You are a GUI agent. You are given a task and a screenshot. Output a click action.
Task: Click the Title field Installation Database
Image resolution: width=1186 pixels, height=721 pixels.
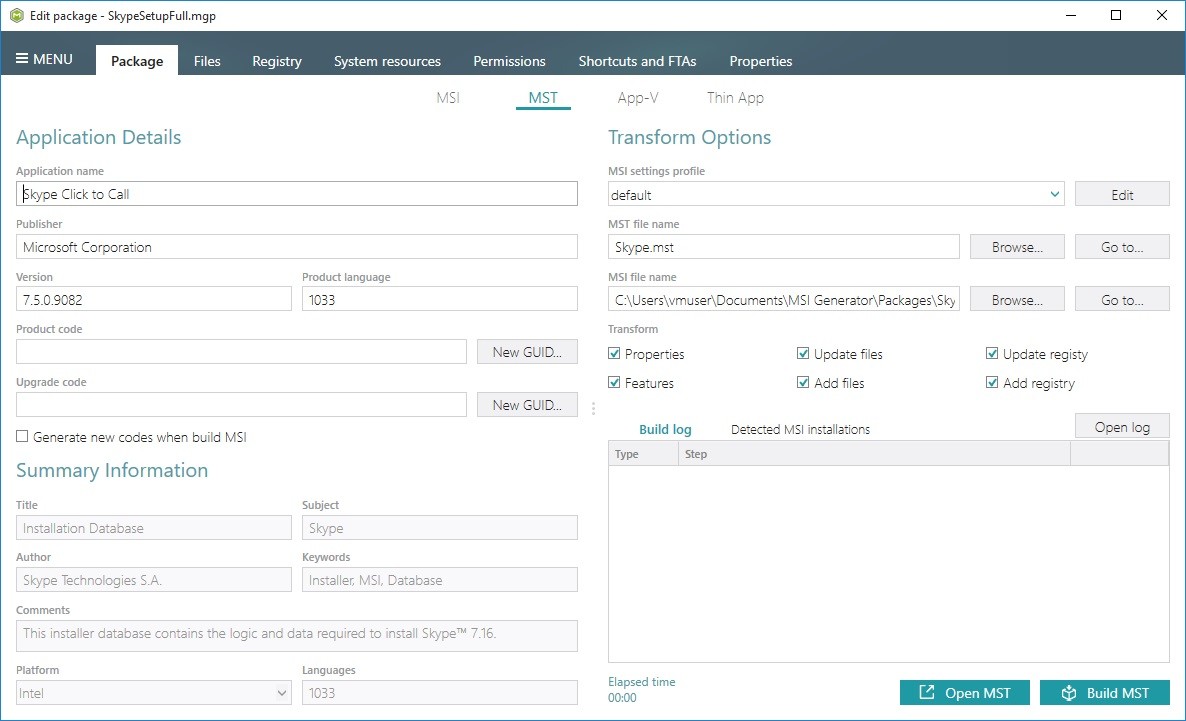[x=154, y=528]
